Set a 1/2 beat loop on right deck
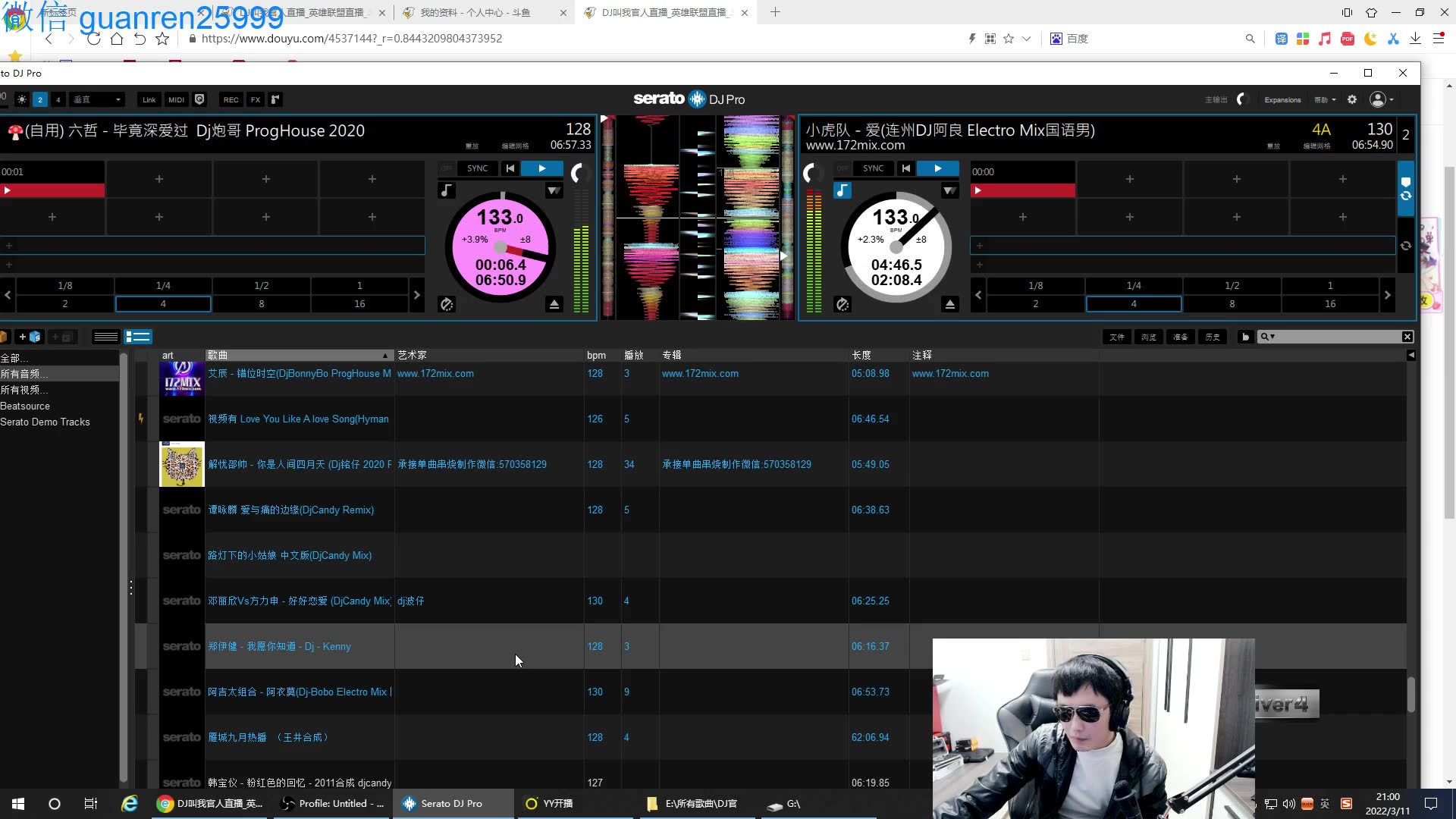 click(x=1232, y=286)
